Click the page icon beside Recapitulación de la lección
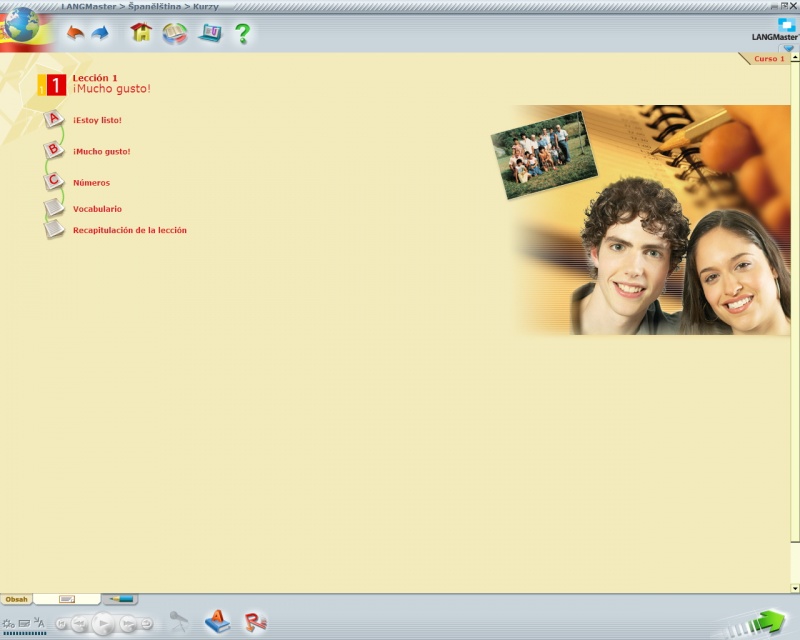Image resolution: width=800 pixels, height=640 pixels. coord(54,230)
